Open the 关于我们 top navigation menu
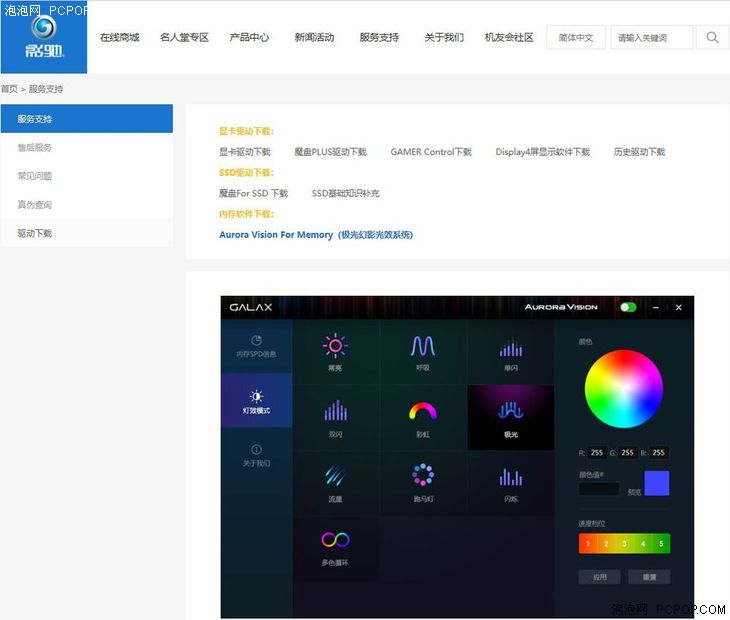 click(x=444, y=37)
